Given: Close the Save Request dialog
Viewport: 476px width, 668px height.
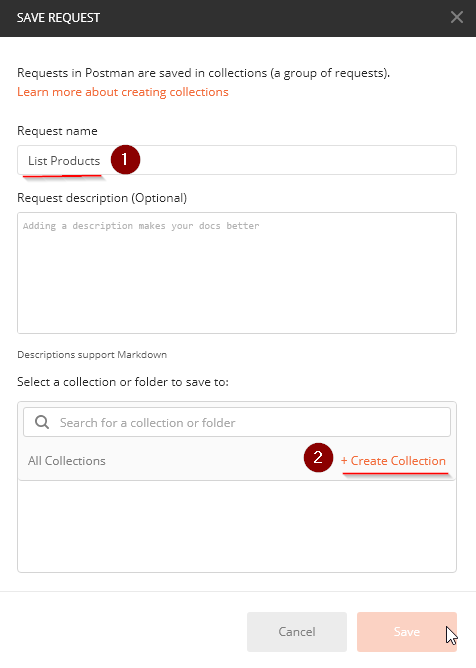Looking at the screenshot, I should 457,17.
